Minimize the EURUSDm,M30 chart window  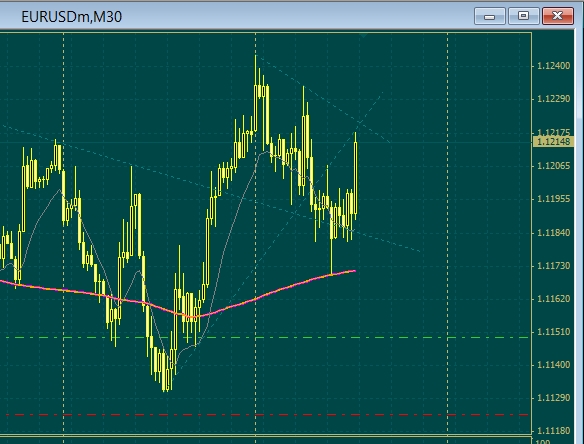click(489, 16)
